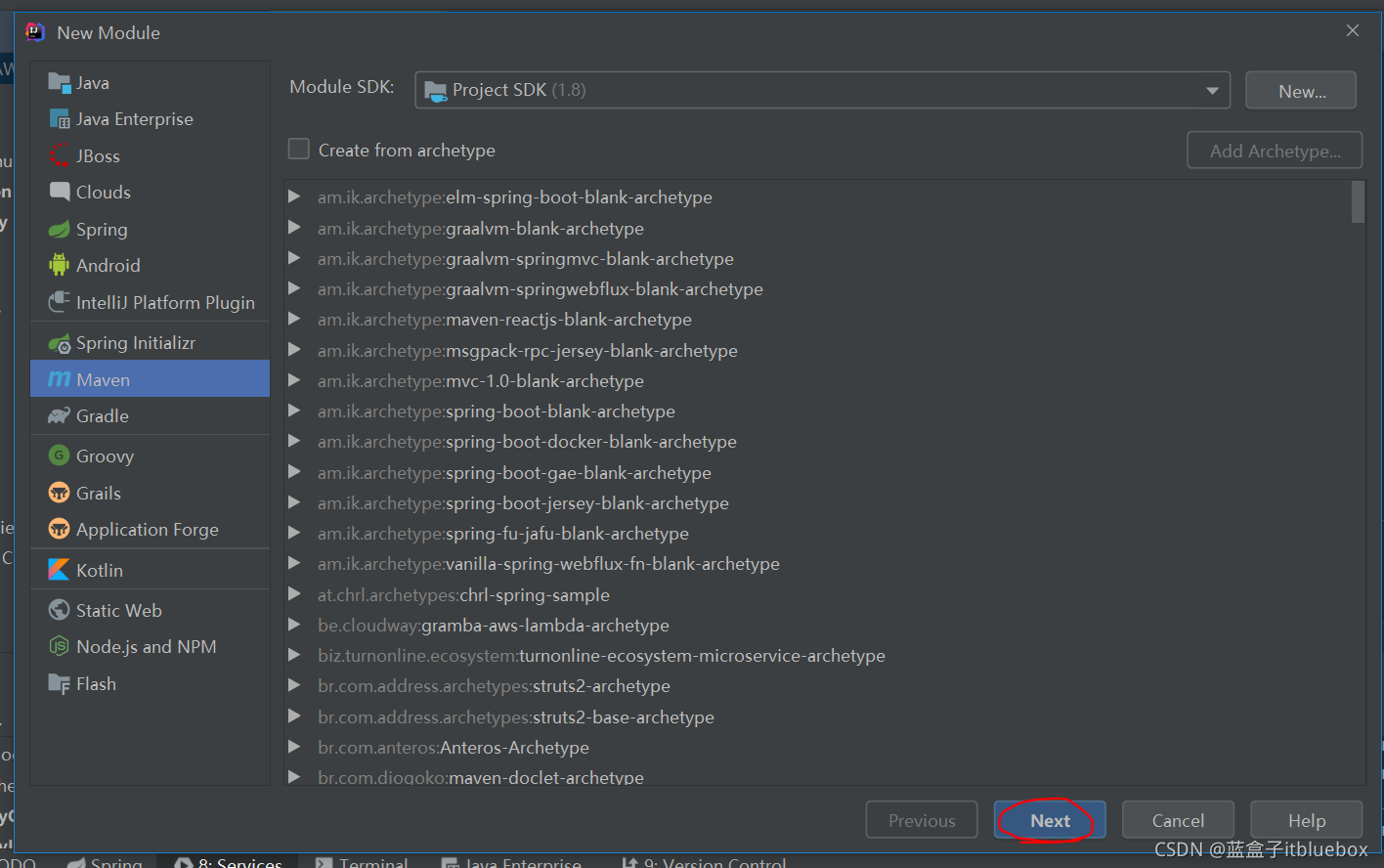Viewport: 1384px width, 868px height.
Task: Click the Gradle elephant icon
Action: (x=60, y=415)
